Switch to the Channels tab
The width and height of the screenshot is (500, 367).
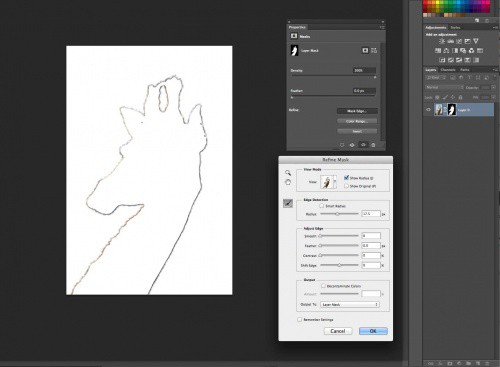coord(448,70)
